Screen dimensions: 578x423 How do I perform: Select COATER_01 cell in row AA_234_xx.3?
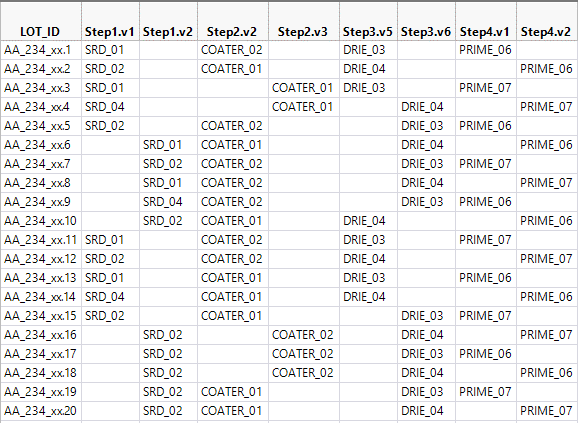click(x=304, y=88)
